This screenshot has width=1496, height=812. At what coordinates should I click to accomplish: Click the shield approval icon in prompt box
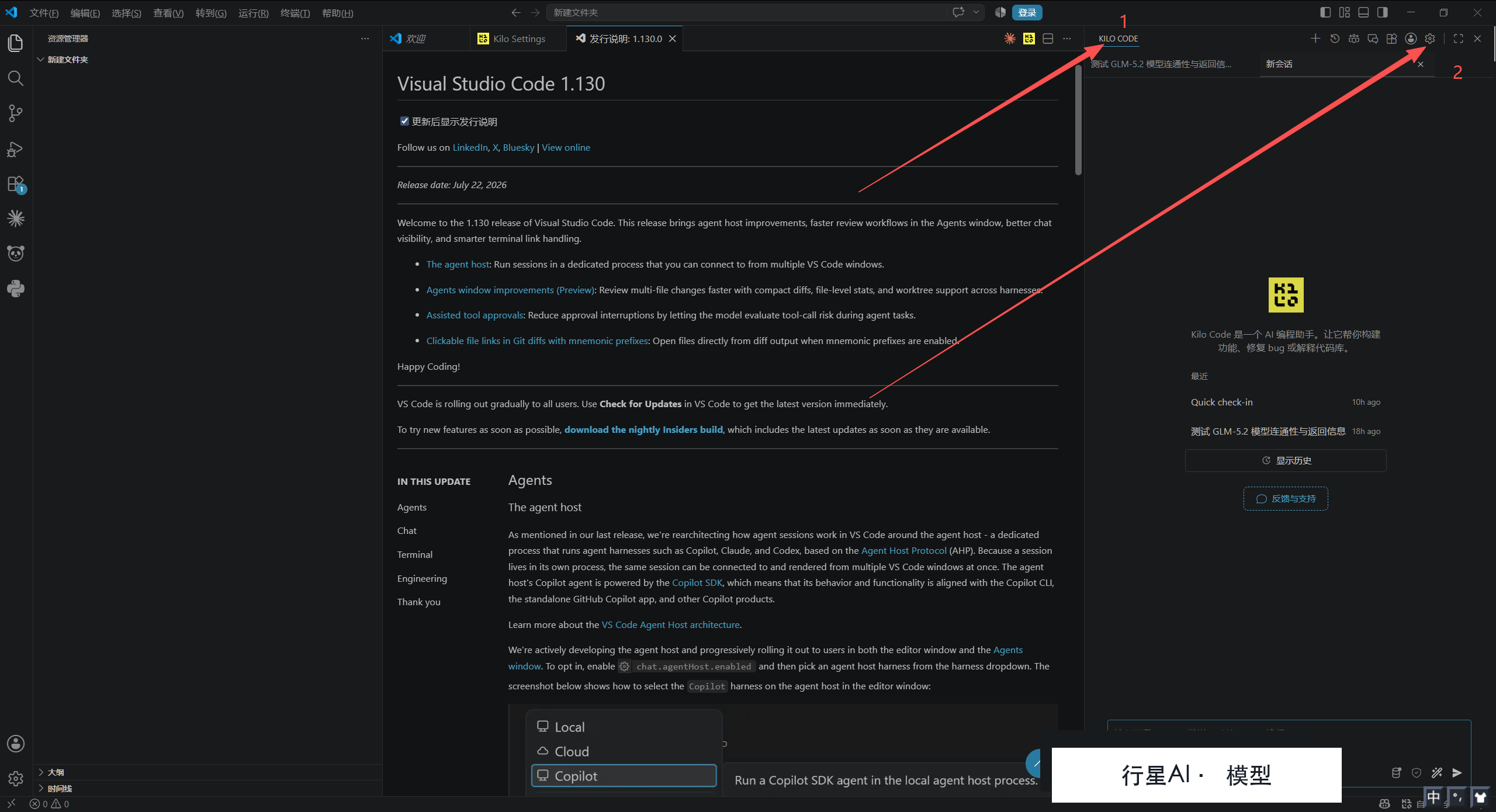1417,773
